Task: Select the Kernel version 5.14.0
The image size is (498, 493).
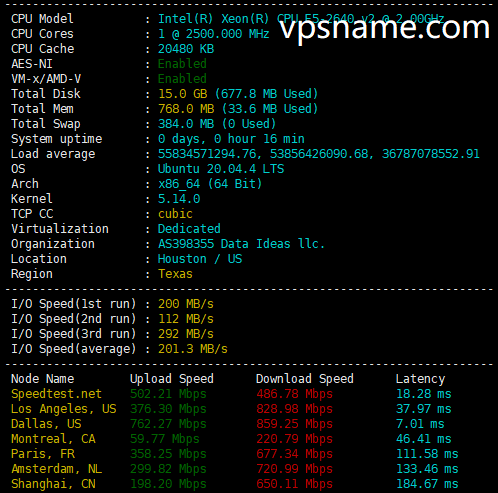Action: tap(179, 199)
